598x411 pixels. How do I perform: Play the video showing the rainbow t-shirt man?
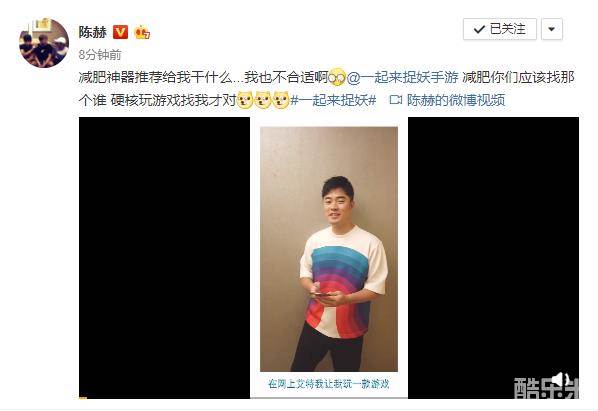coord(329,257)
